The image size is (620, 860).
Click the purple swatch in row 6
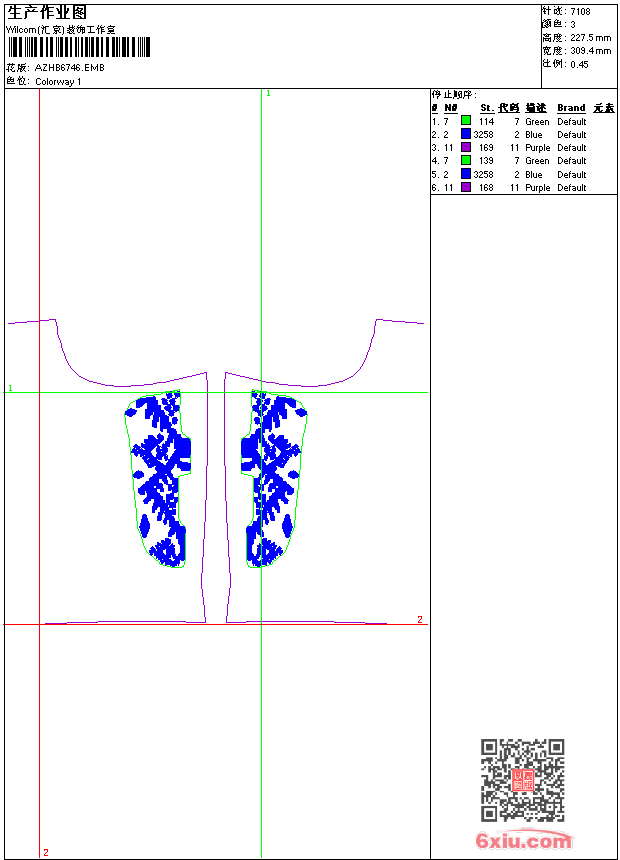pyautogui.click(x=465, y=187)
